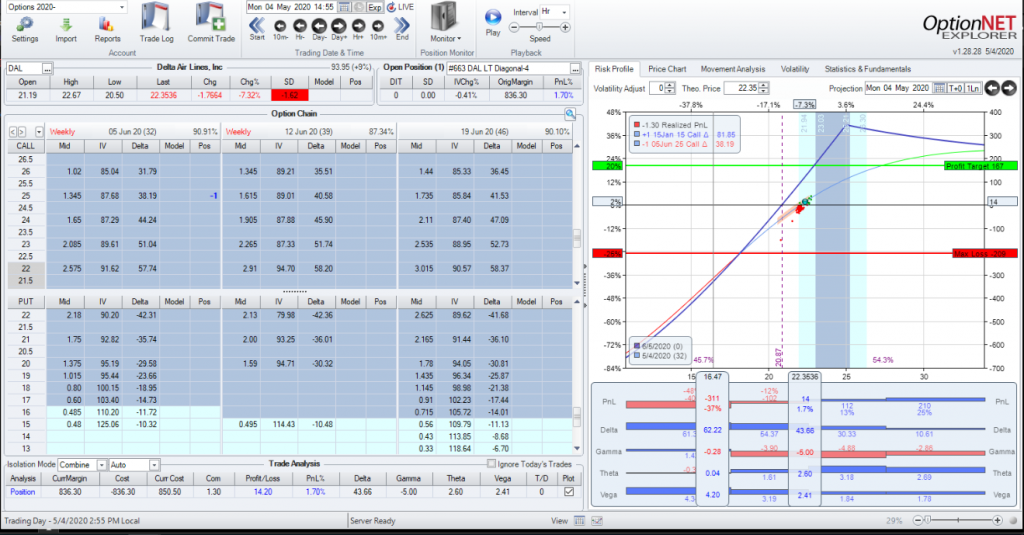The height and width of the screenshot is (535, 1024).
Task: Jump to Start of trading date
Action: point(256,24)
